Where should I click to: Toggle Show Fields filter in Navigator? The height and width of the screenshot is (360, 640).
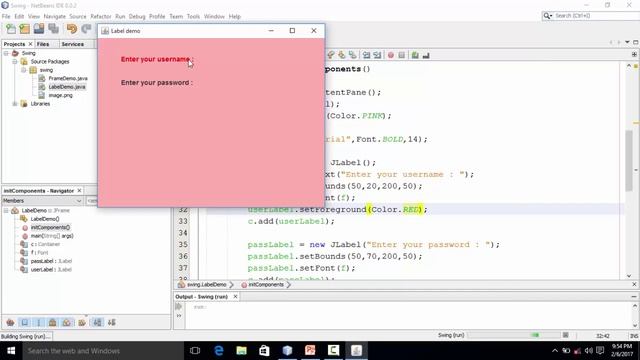(25, 322)
